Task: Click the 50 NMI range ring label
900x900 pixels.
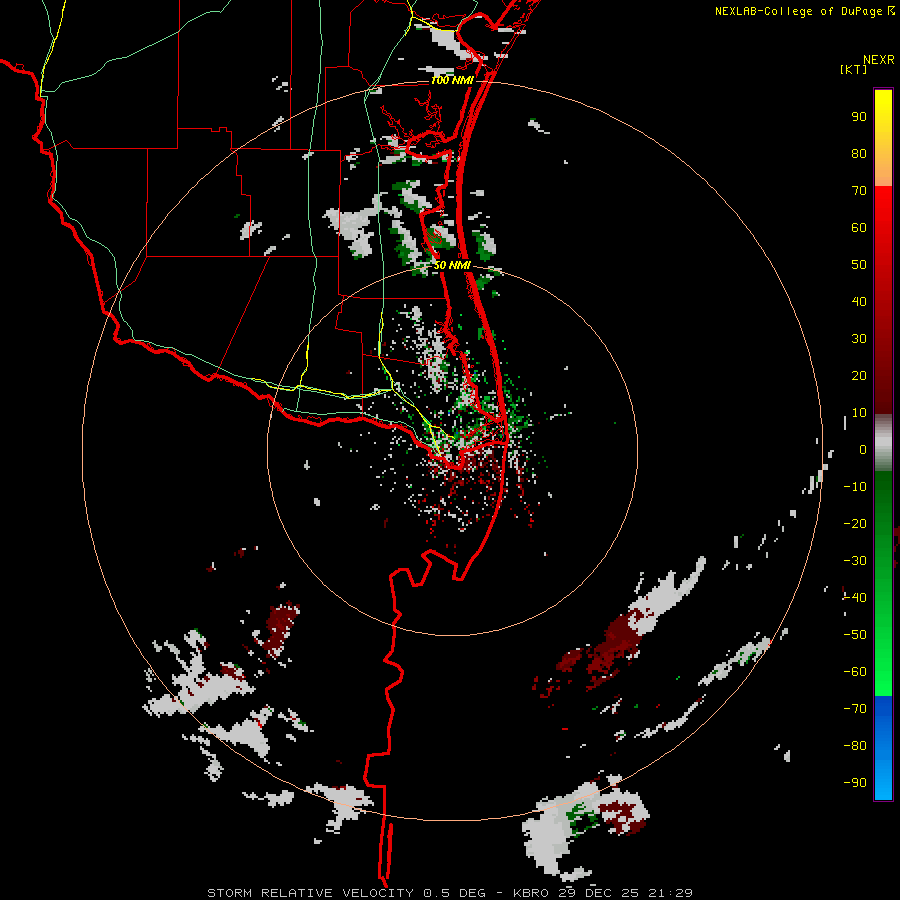Action: point(452,265)
